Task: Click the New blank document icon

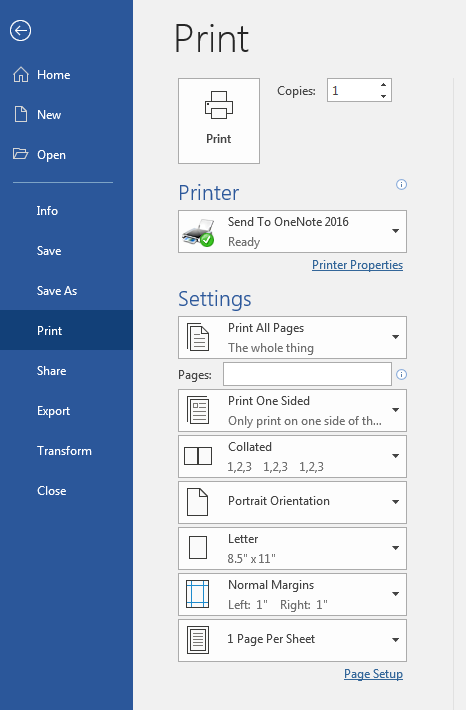Action: [21, 115]
